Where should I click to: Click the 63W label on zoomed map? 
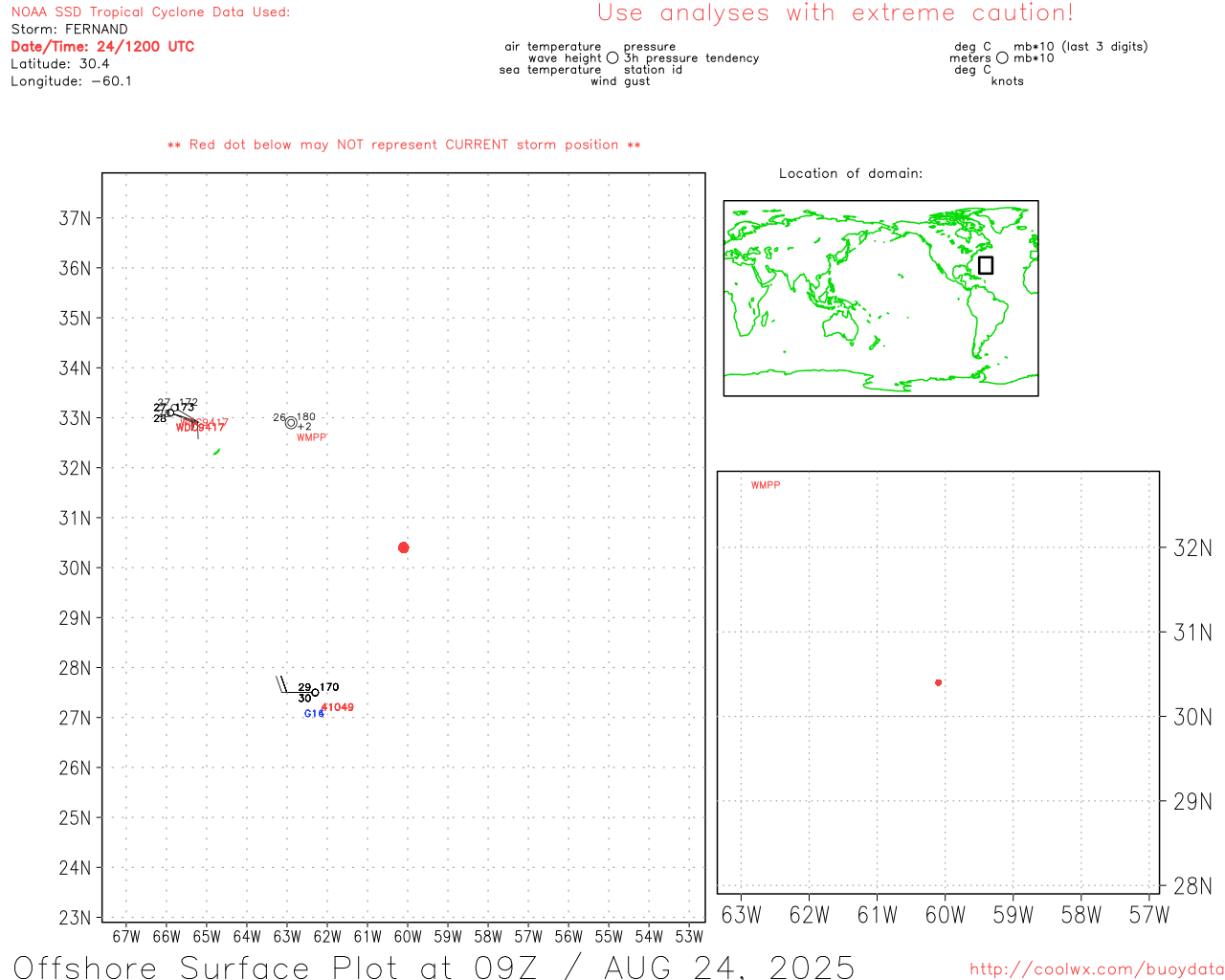(741, 916)
